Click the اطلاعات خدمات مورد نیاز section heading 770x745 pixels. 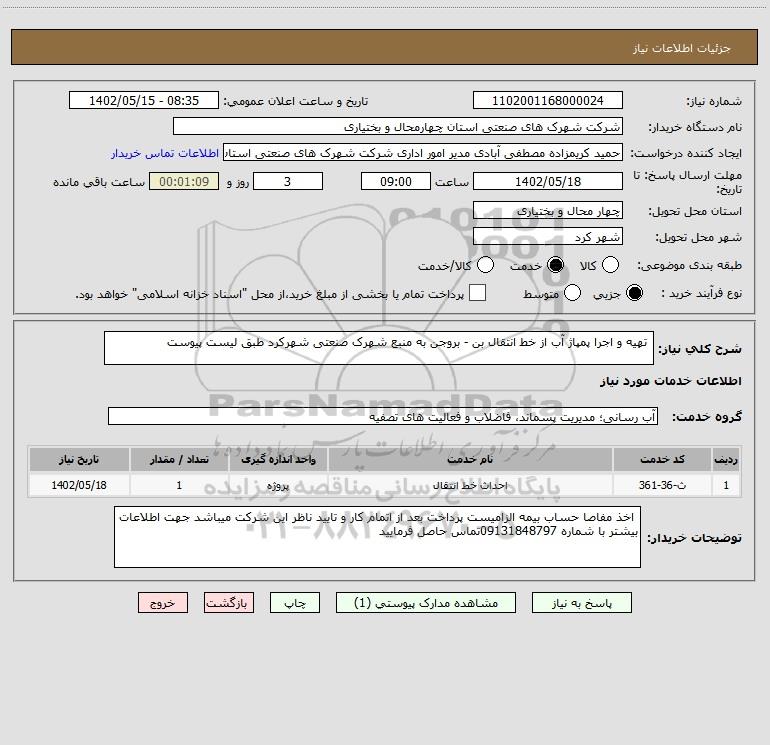(x=671, y=381)
